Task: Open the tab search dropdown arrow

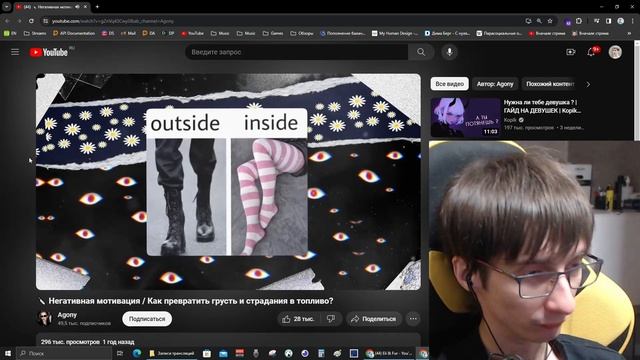Action: [x=7, y=7]
